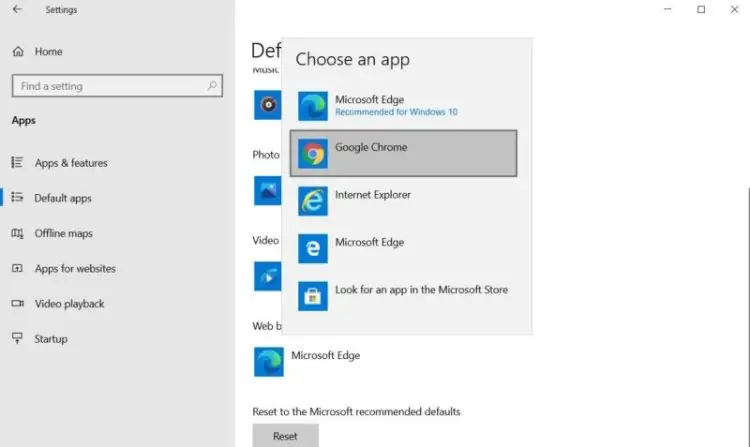Image resolution: width=750 pixels, height=447 pixels.
Task: Click Microsoft Edge web browser default label
Action: [326, 356]
